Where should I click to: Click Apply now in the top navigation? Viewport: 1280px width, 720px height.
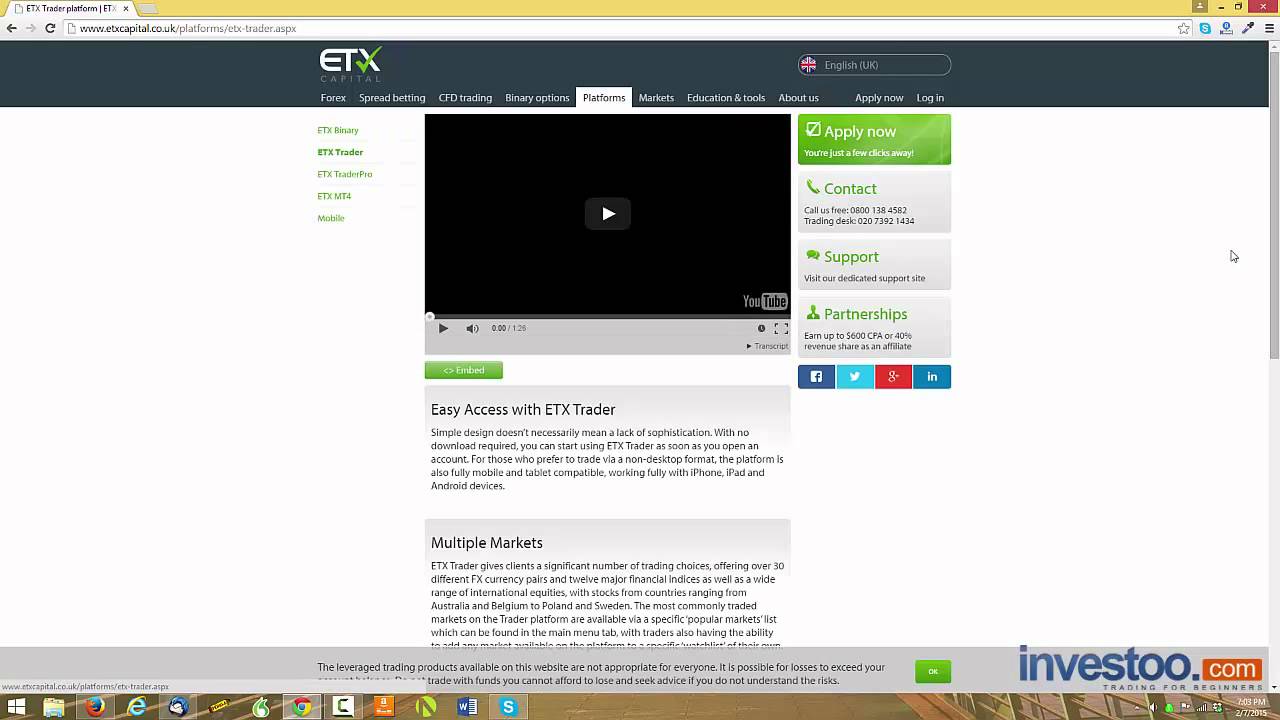point(879,98)
